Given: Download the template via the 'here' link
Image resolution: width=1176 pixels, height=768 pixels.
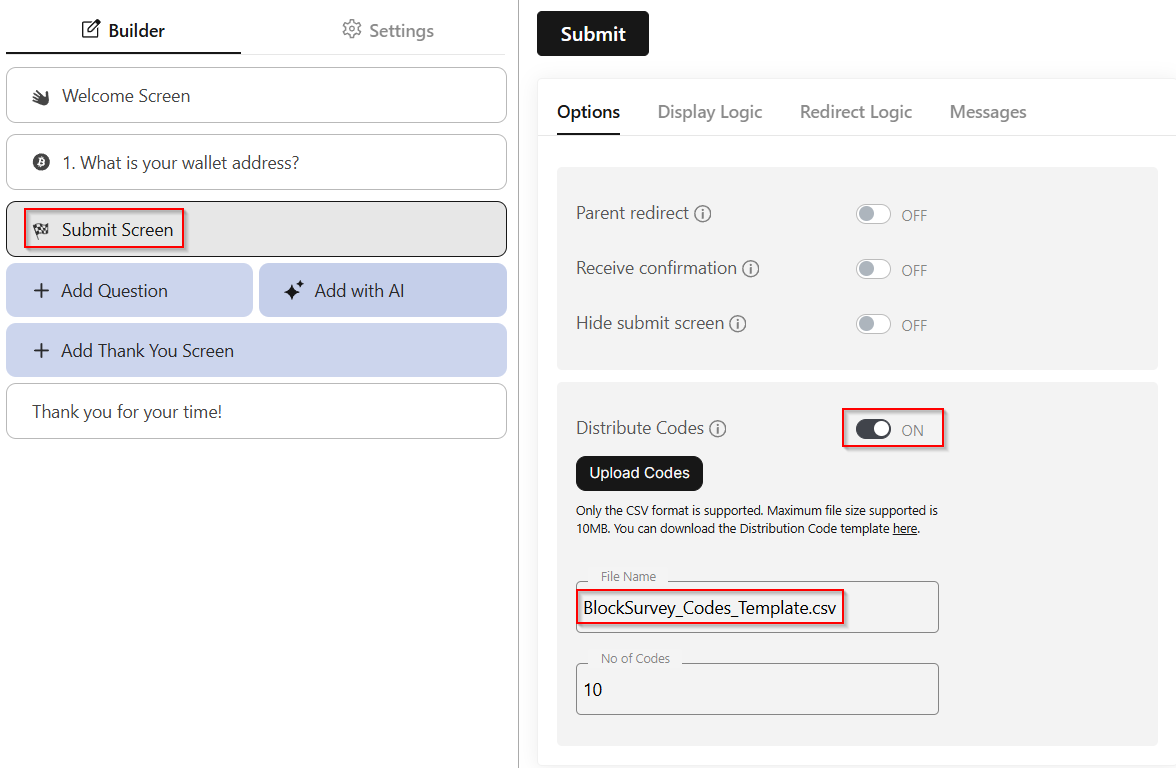Looking at the screenshot, I should click(904, 529).
